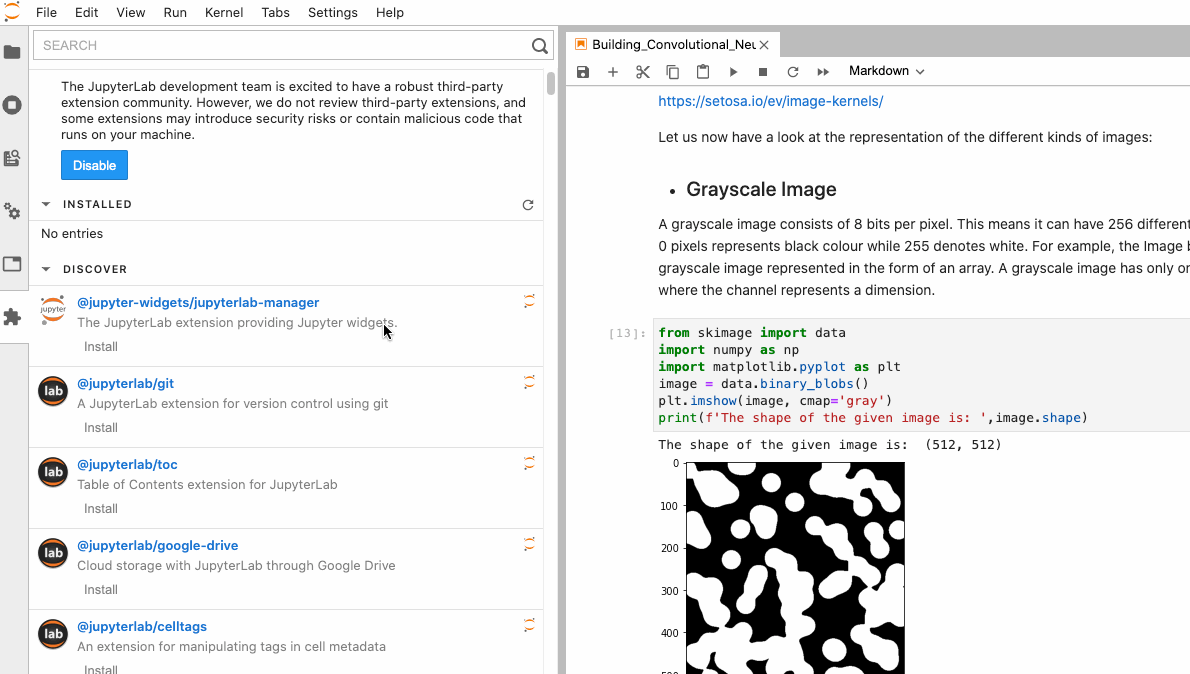Screen dimensions: 1190x674
Task: Insert a new cell below
Action: pos(613,71)
